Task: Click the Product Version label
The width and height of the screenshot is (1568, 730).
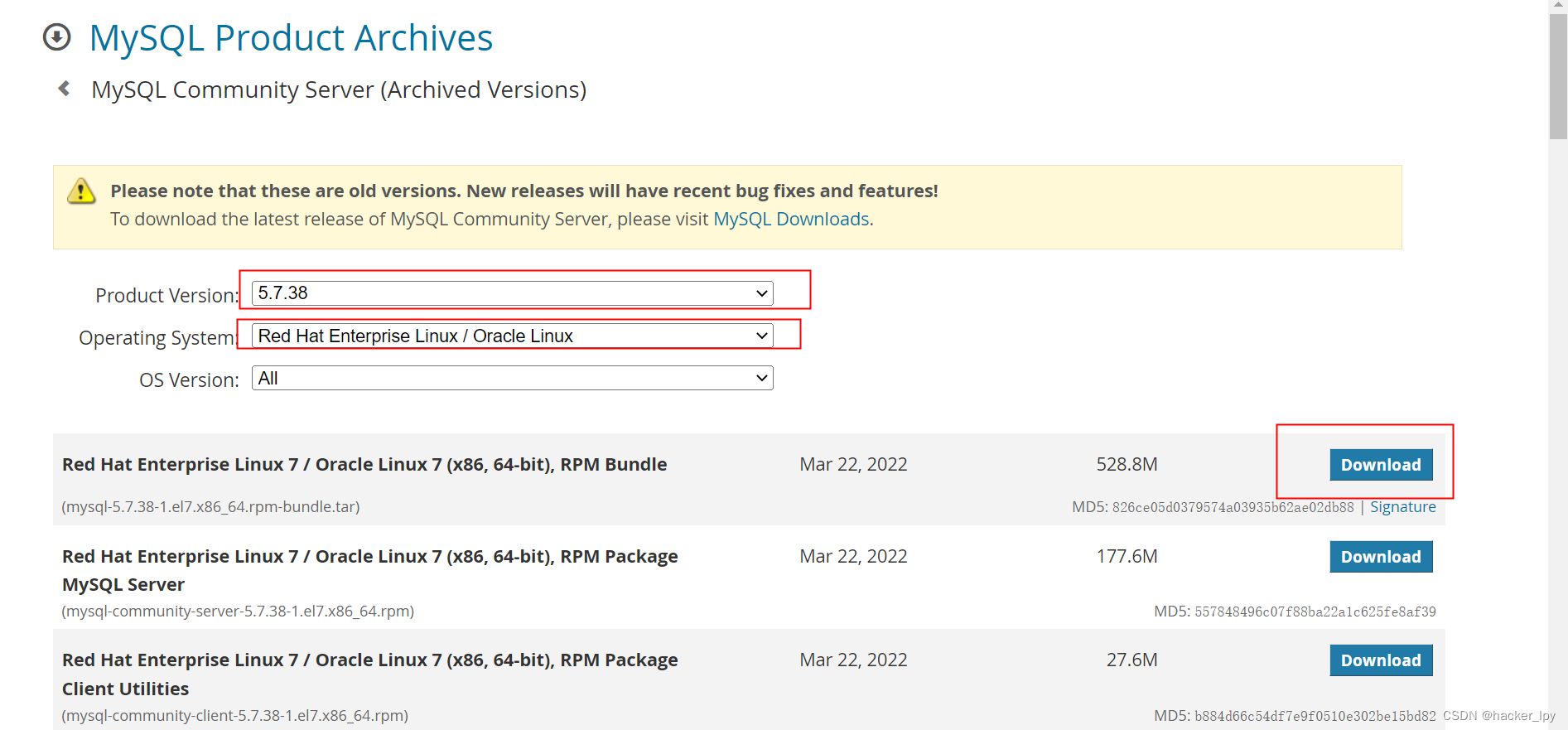Action: [166, 296]
